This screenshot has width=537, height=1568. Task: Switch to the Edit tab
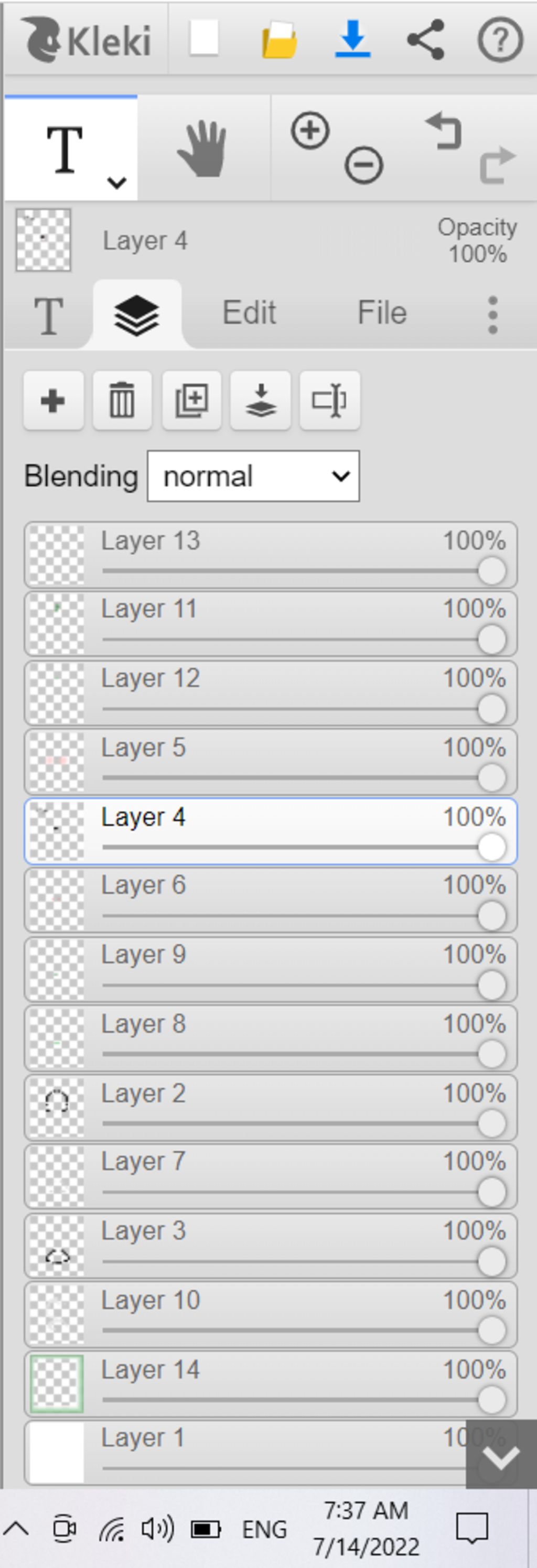[249, 313]
